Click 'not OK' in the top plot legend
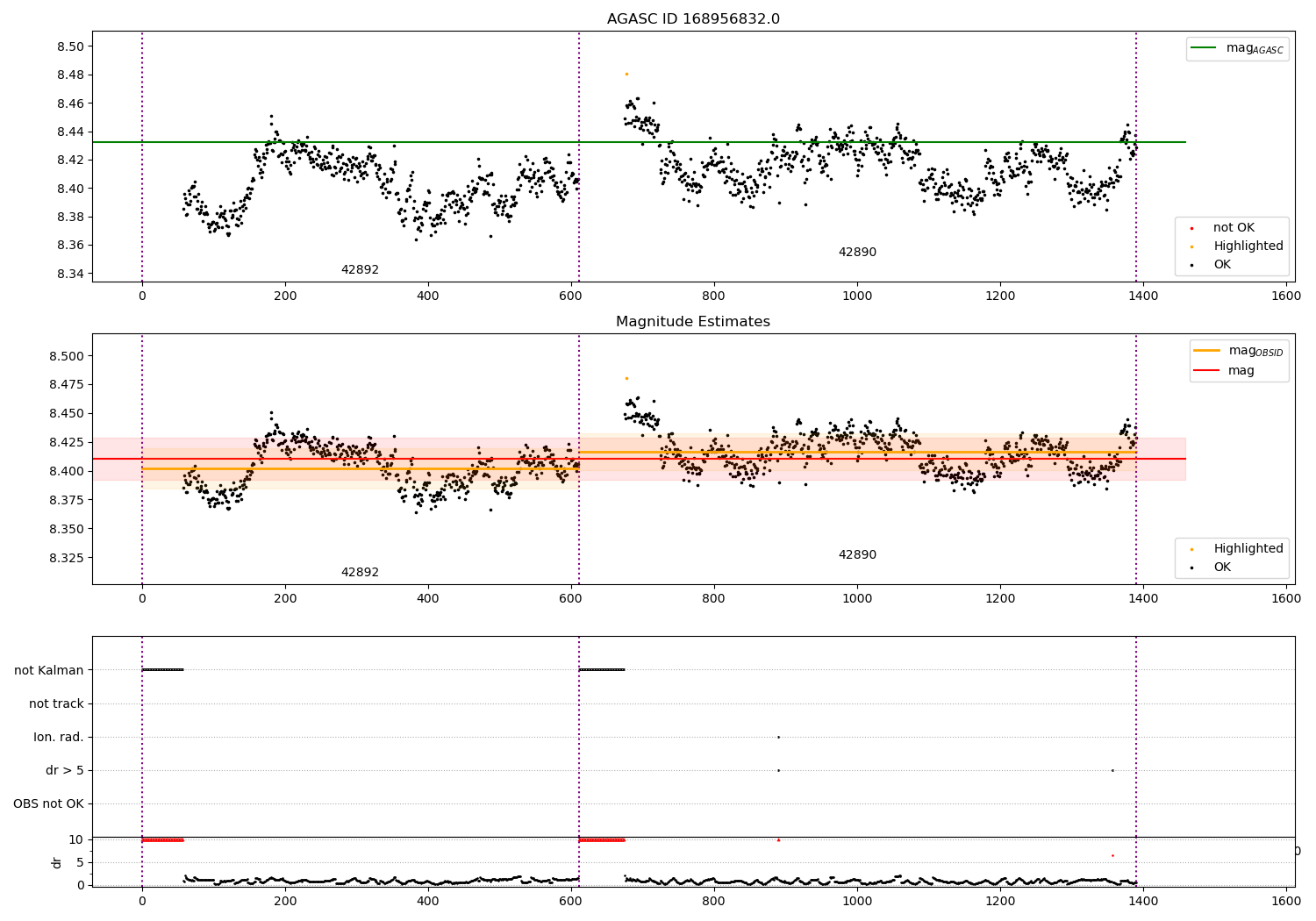Screen dimensions: 1316x921 point(1234,228)
